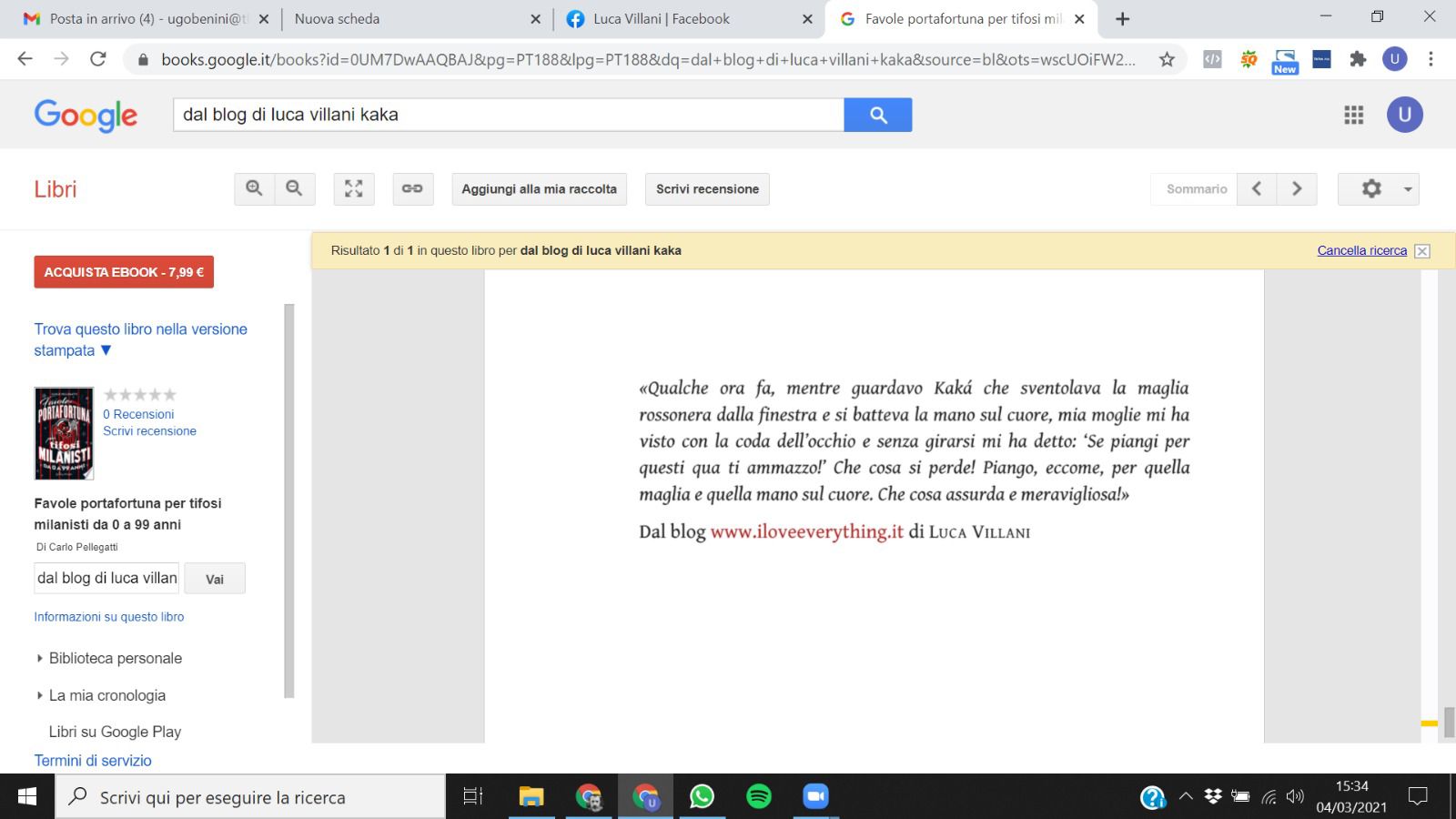This screenshot has width=1456, height=819.
Task: Reload the page
Action: click(98, 59)
